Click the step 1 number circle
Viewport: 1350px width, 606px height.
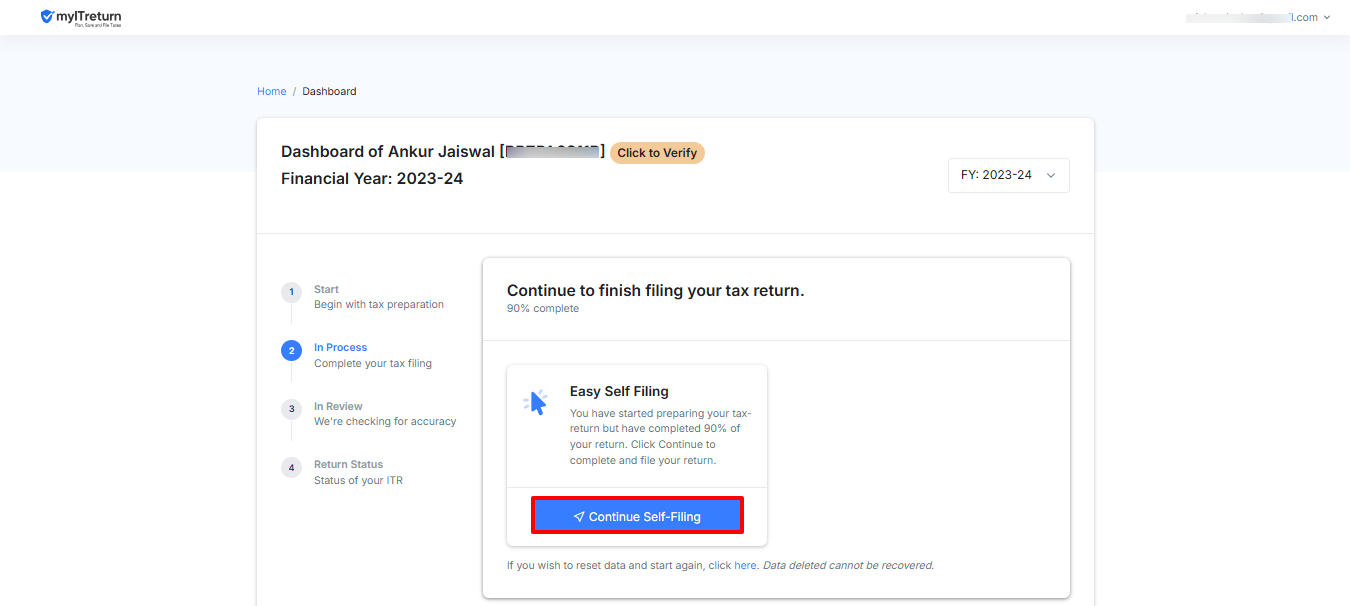click(x=291, y=292)
